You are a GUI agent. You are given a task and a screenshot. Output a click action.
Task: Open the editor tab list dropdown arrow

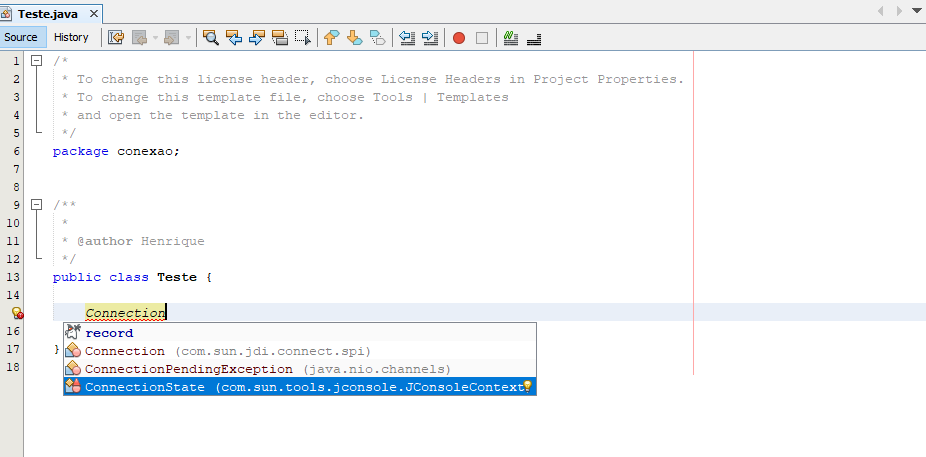(917, 11)
